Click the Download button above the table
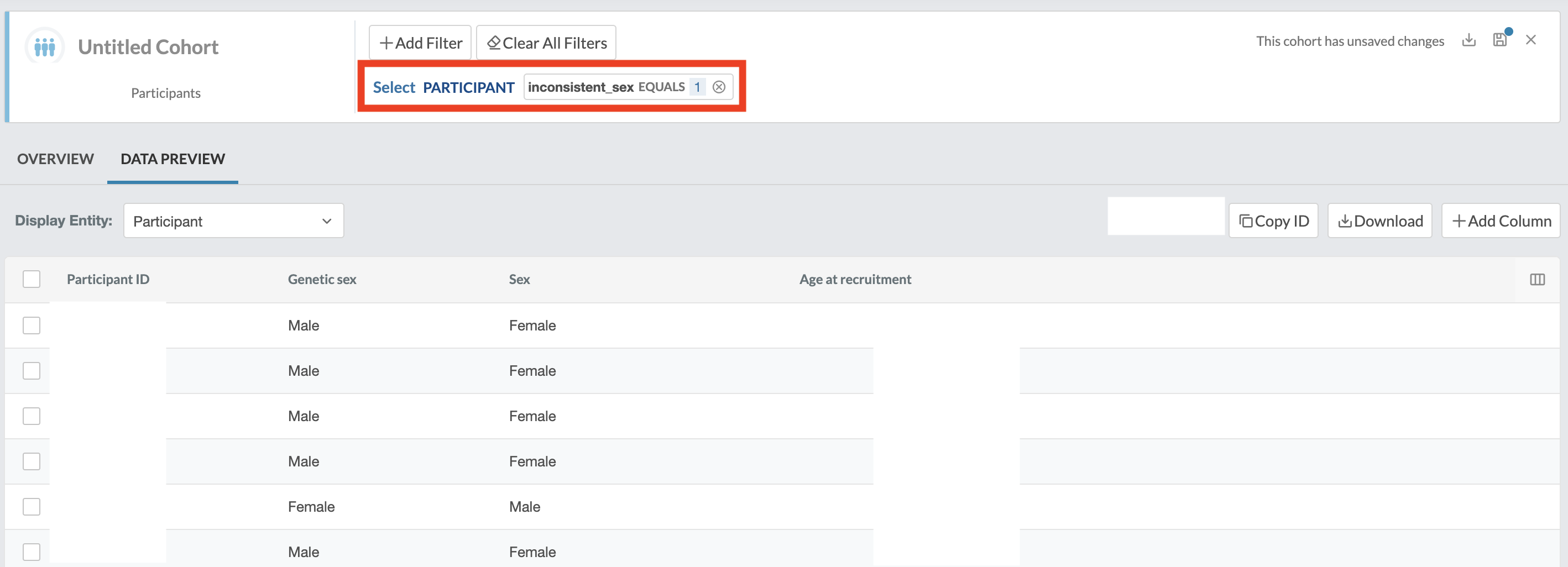Viewport: 1568px width, 567px height. point(1380,221)
